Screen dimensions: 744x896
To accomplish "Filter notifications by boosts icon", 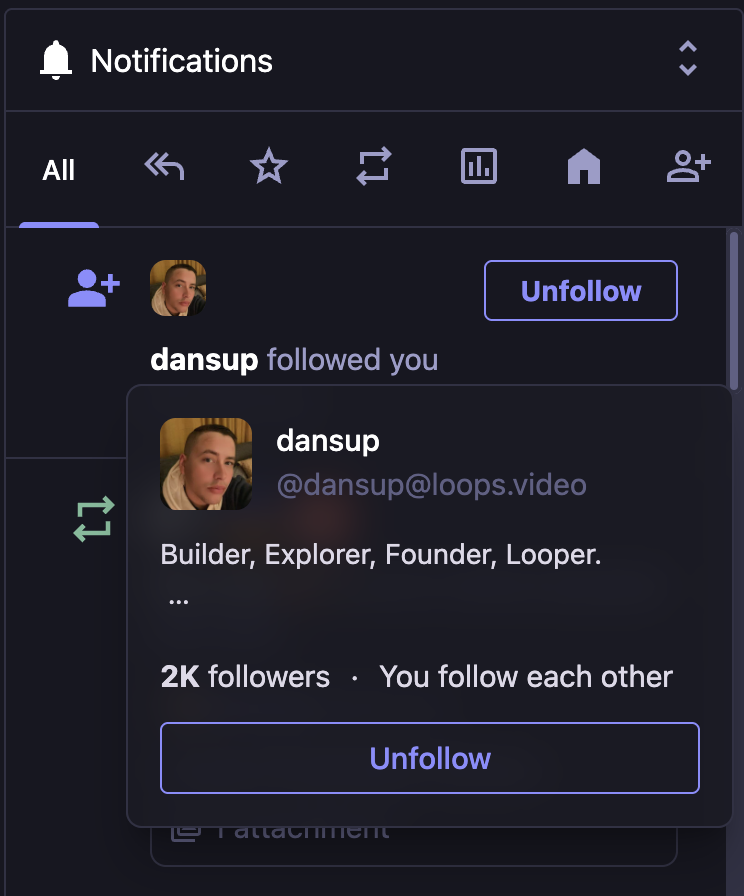I will (x=373, y=167).
